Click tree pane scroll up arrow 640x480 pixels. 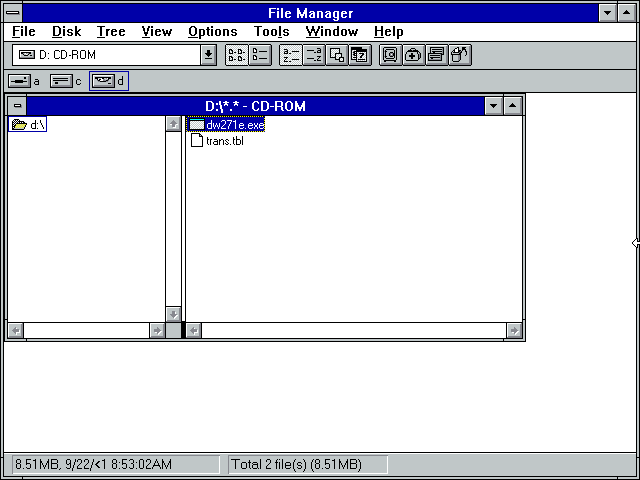173,124
